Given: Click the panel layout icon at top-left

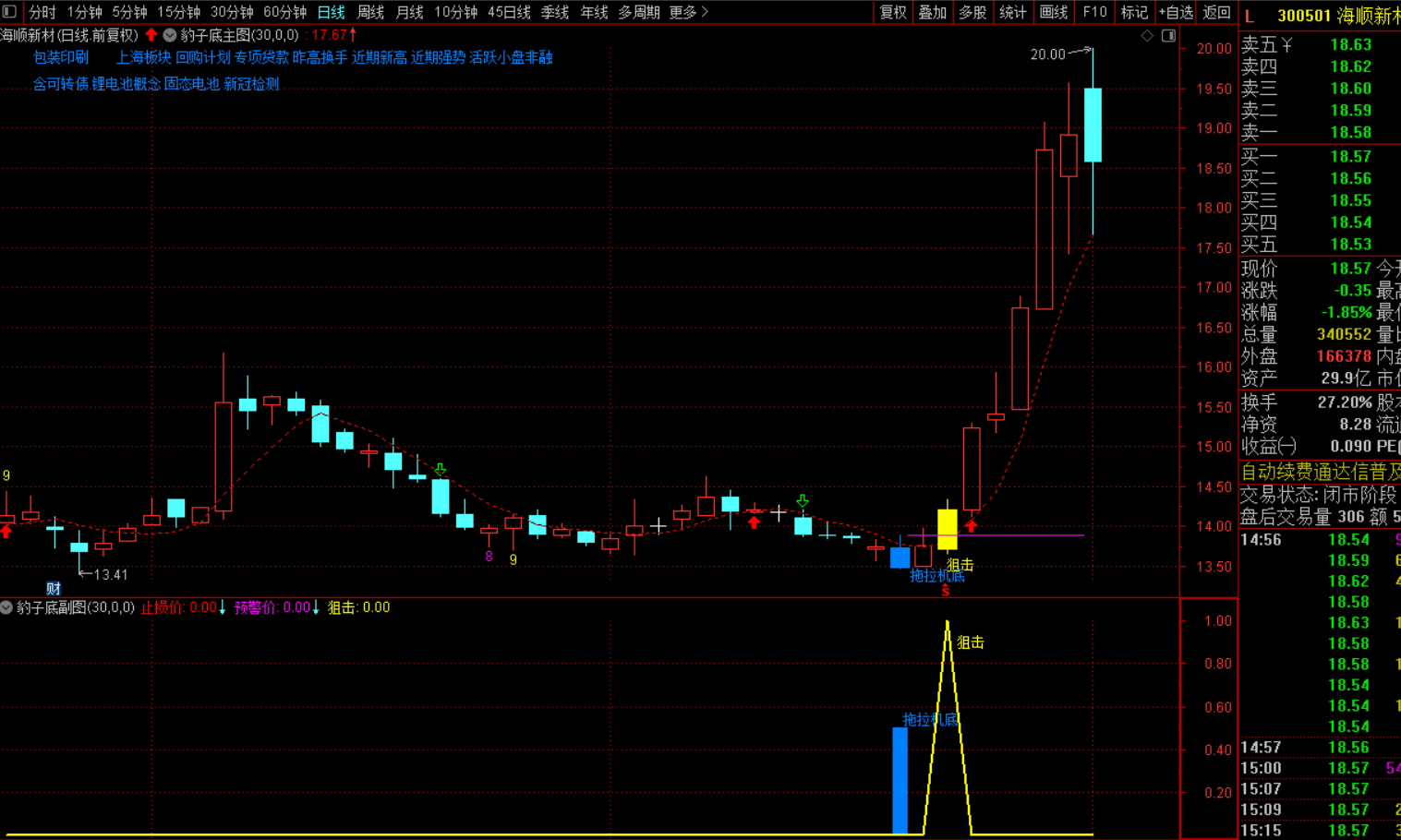Looking at the screenshot, I should [9, 12].
